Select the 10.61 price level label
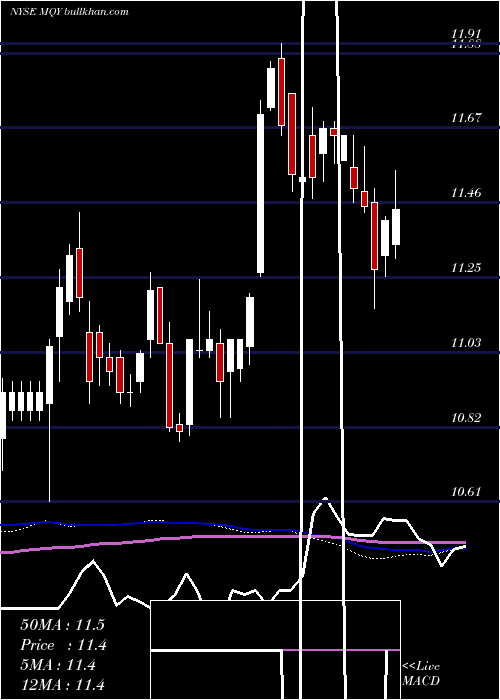This screenshot has height=700, width=500. pyautogui.click(x=466, y=492)
